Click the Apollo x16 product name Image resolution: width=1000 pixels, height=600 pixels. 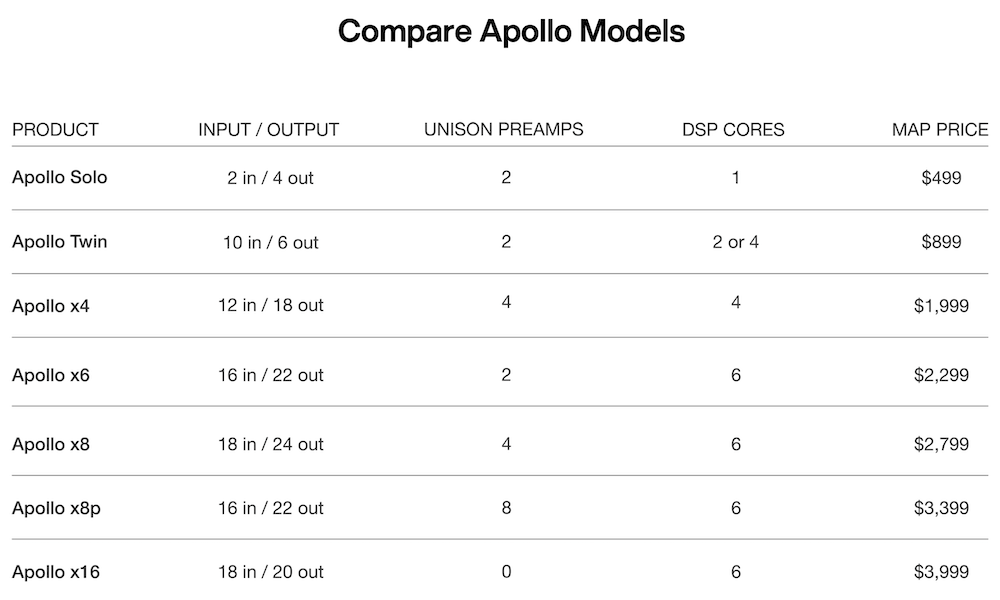[x=56, y=572]
